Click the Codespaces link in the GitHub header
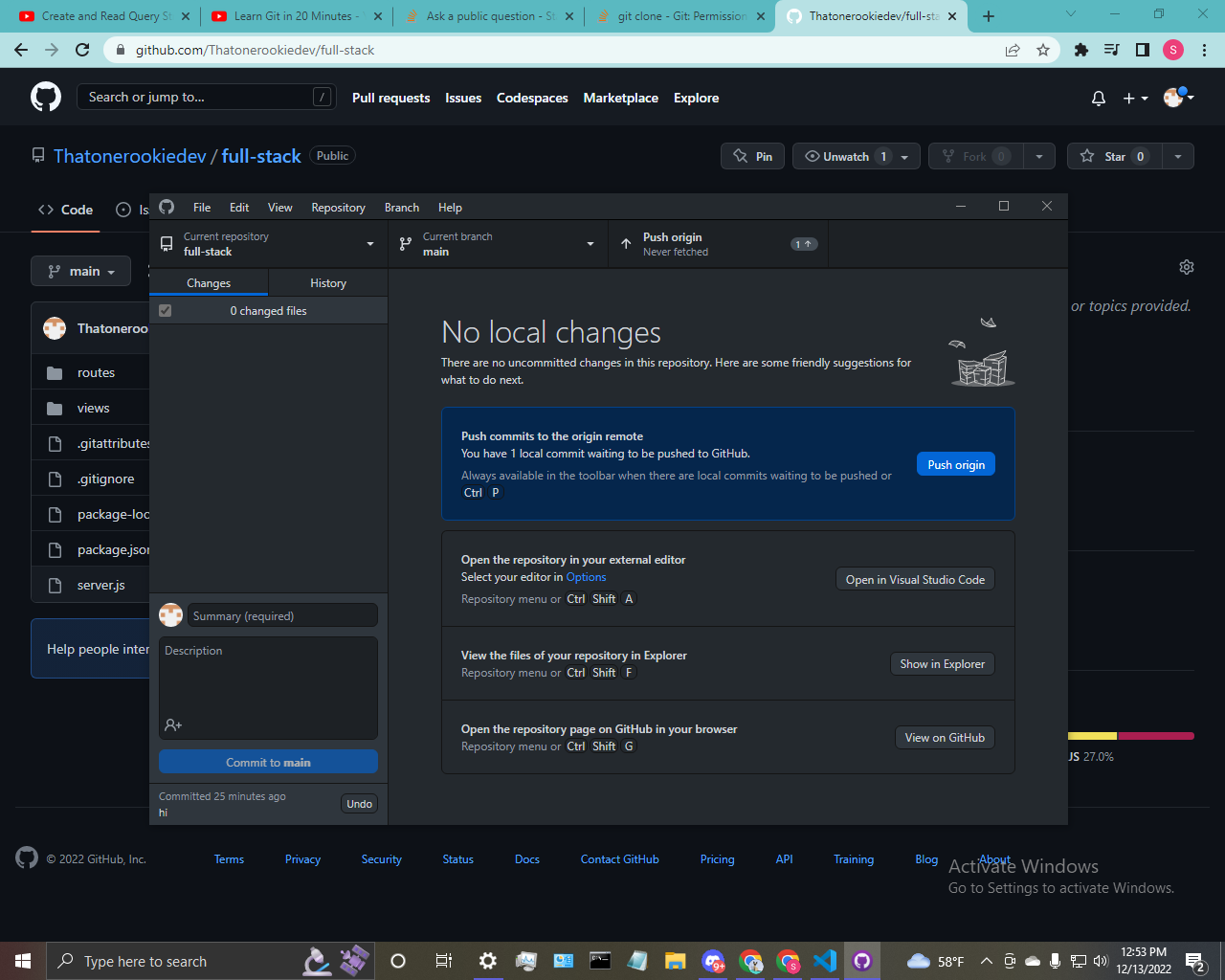 pyautogui.click(x=532, y=98)
